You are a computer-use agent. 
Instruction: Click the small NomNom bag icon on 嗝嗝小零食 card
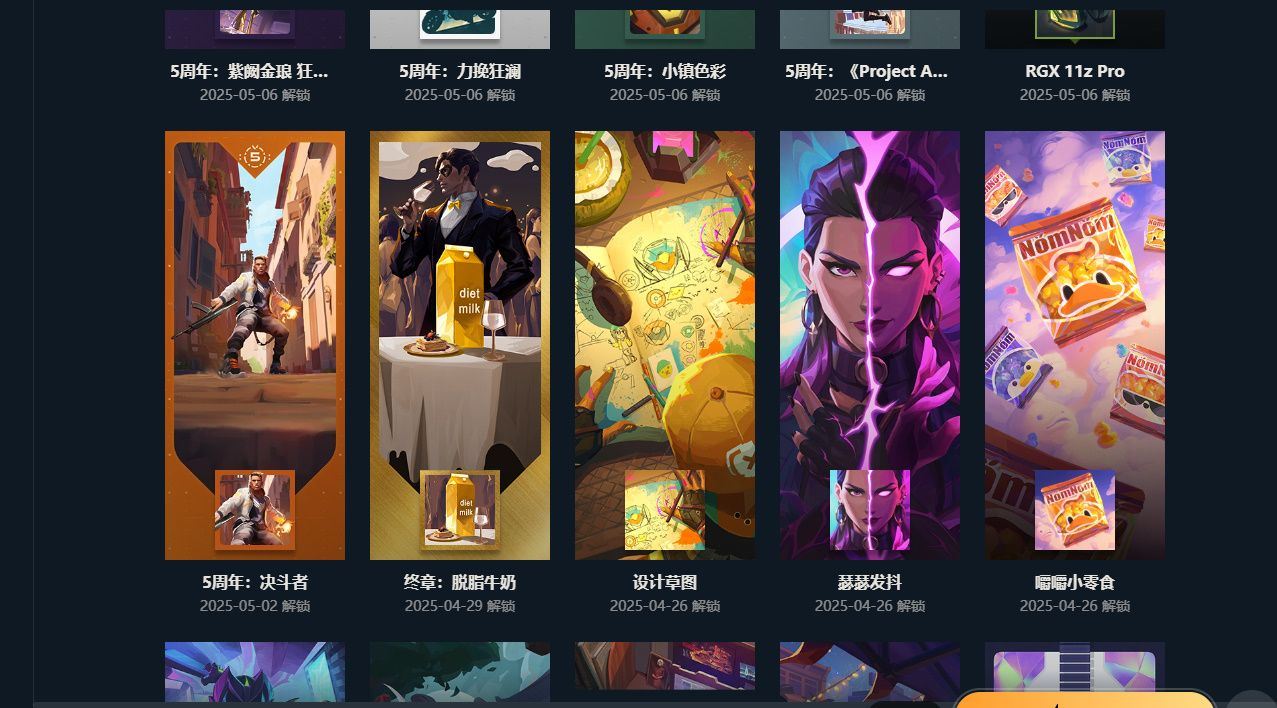coord(1075,510)
